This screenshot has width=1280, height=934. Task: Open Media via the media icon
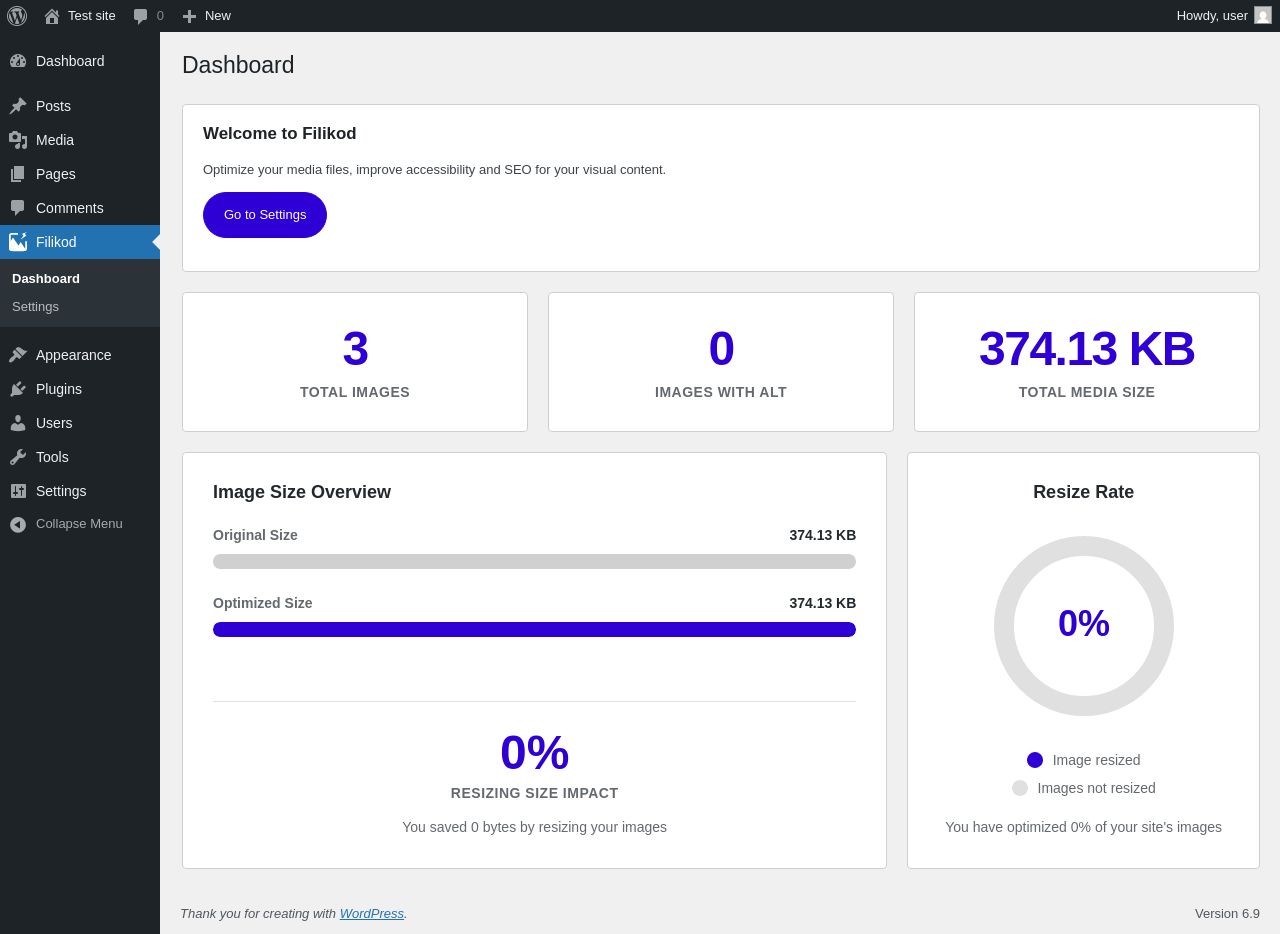18,140
